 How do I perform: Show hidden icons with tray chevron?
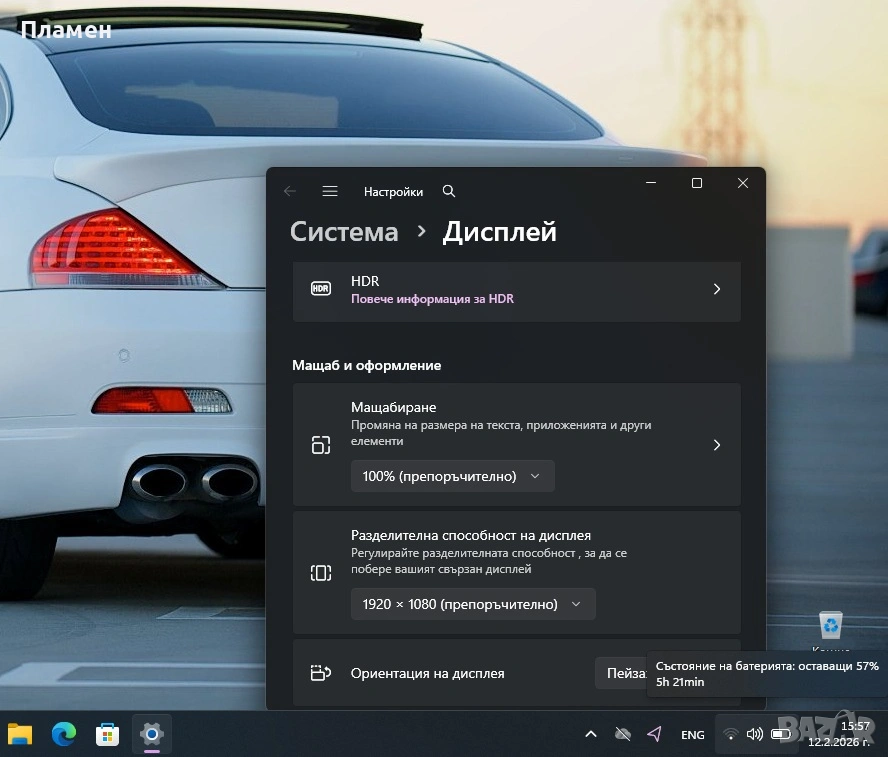tap(591, 734)
